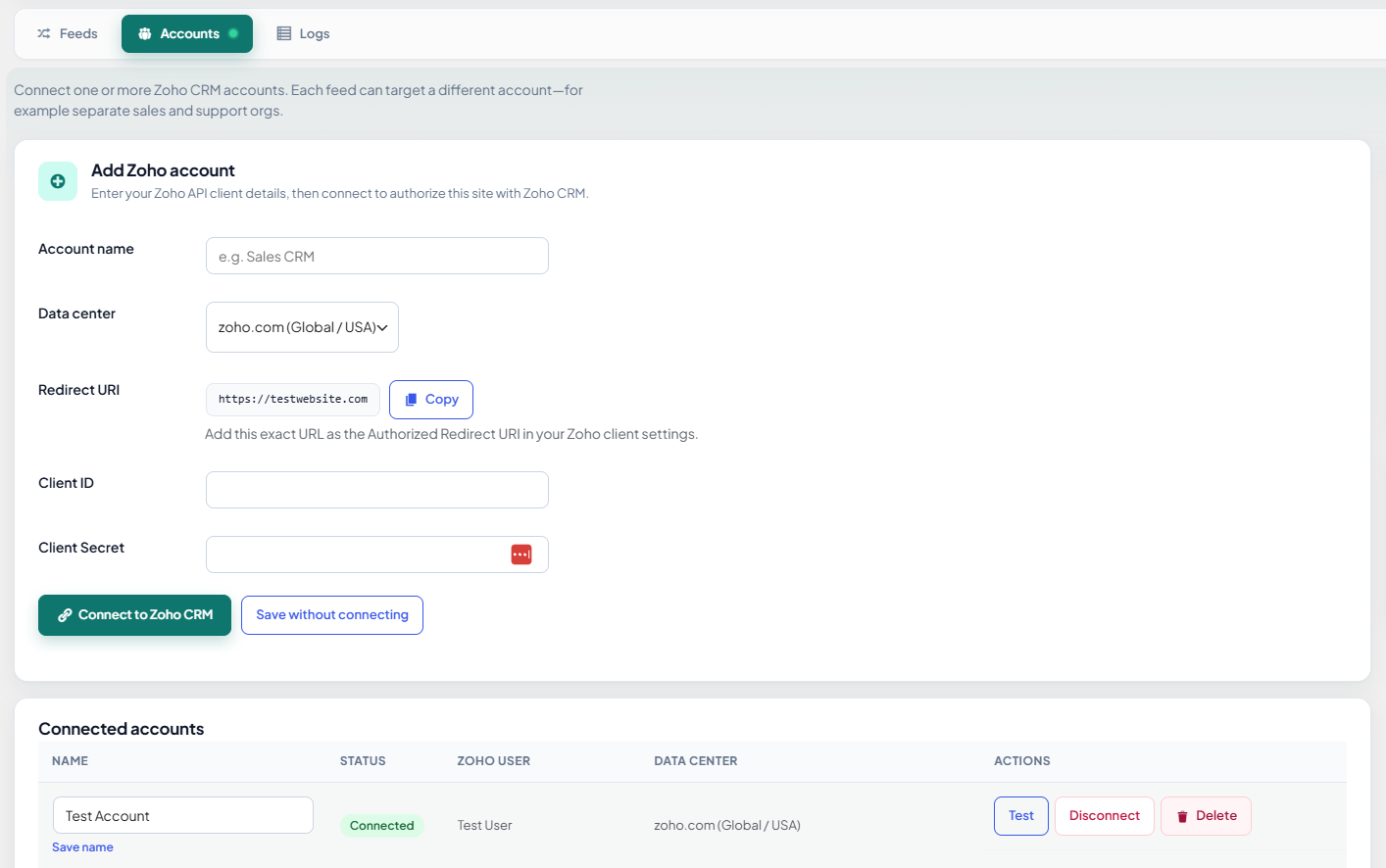Select the Redirect URI text https://testwebsite.com
This screenshot has height=868, width=1386.
(293, 400)
